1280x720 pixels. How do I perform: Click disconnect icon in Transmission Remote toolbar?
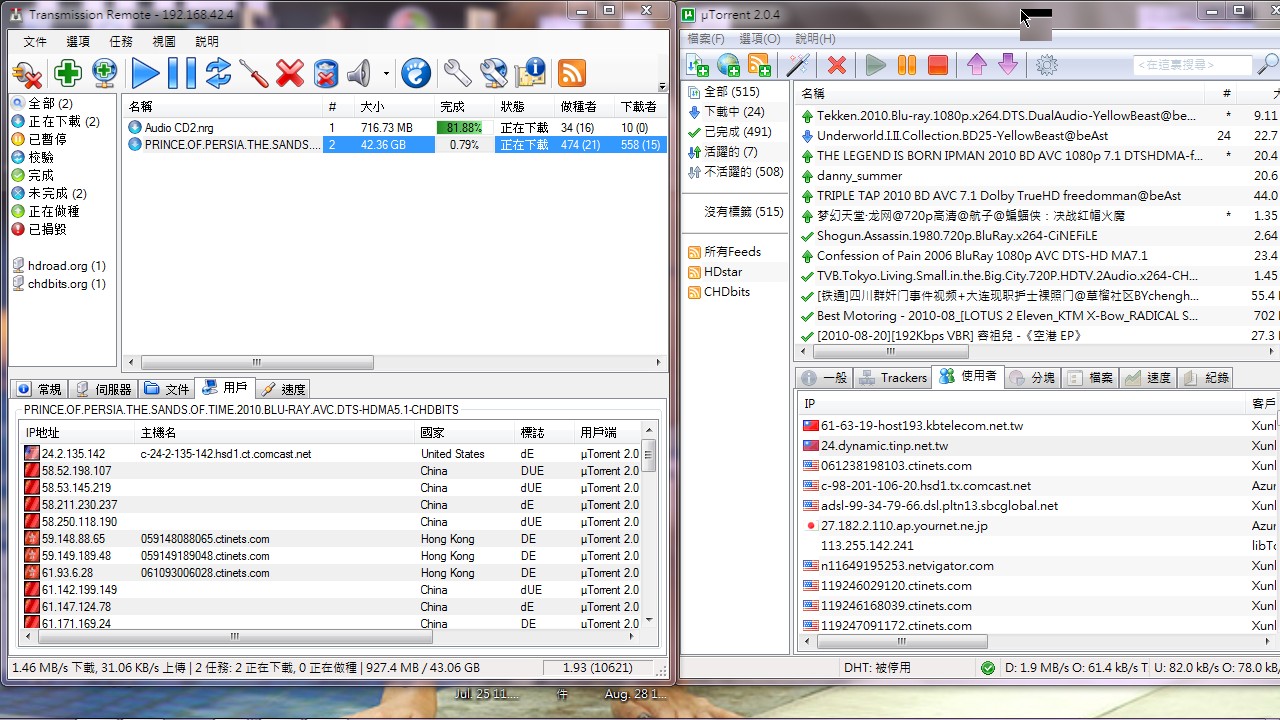pos(27,73)
